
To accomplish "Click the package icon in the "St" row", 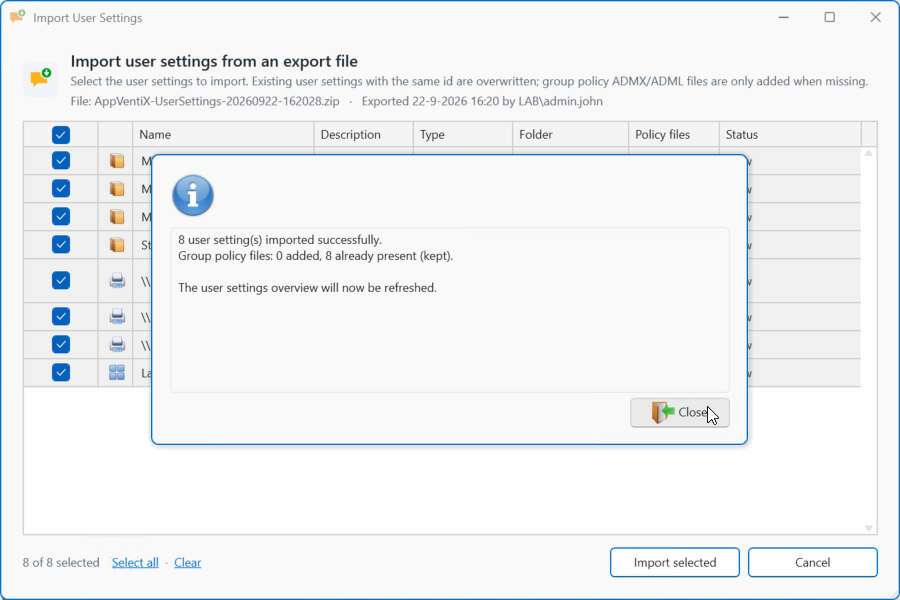I will [x=117, y=245].
